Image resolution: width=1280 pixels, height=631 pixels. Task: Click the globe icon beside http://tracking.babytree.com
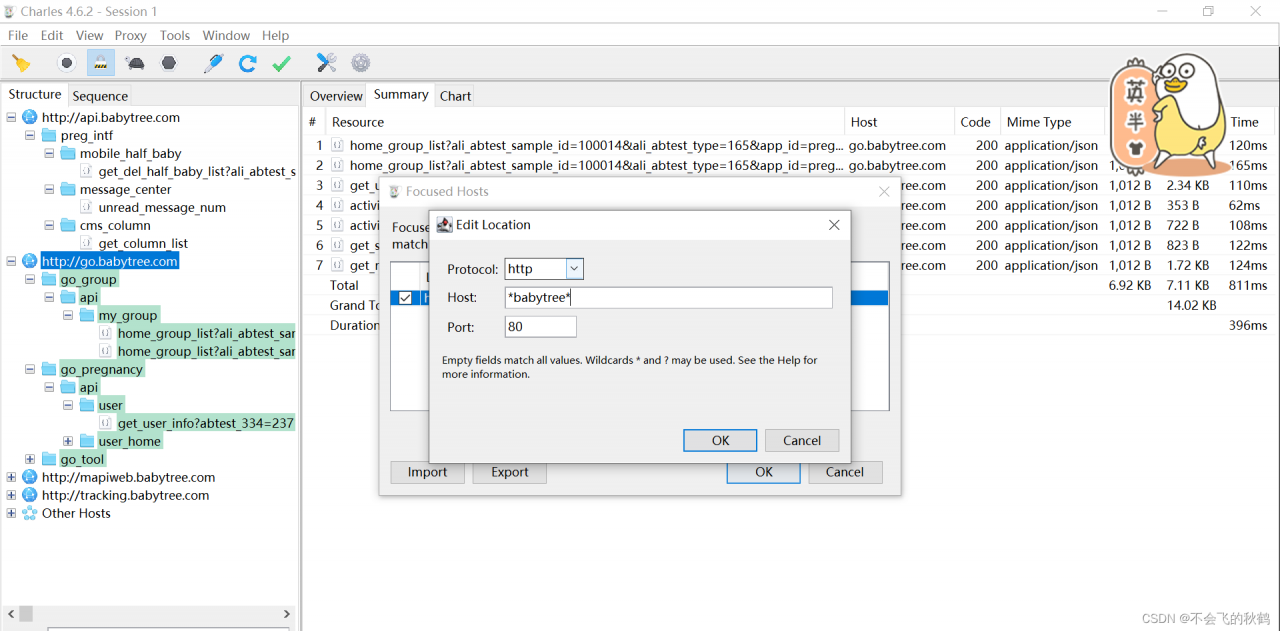pos(30,495)
